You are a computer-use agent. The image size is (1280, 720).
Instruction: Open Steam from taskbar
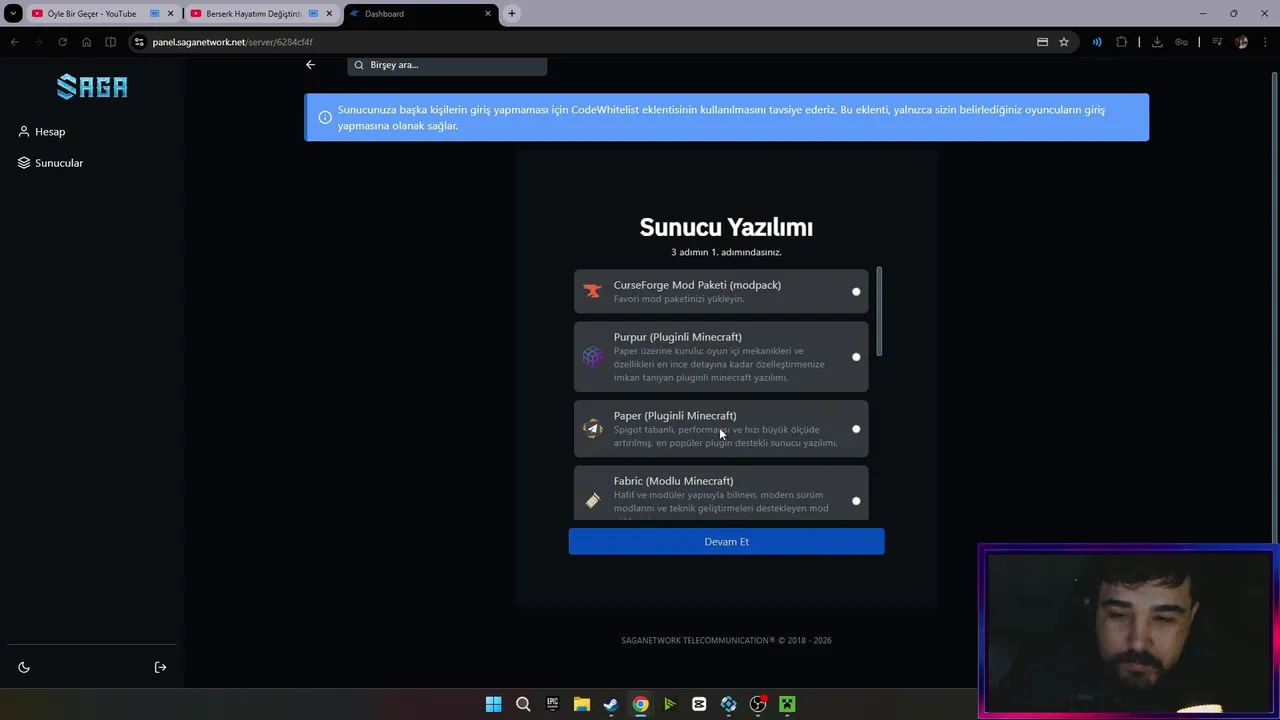611,704
